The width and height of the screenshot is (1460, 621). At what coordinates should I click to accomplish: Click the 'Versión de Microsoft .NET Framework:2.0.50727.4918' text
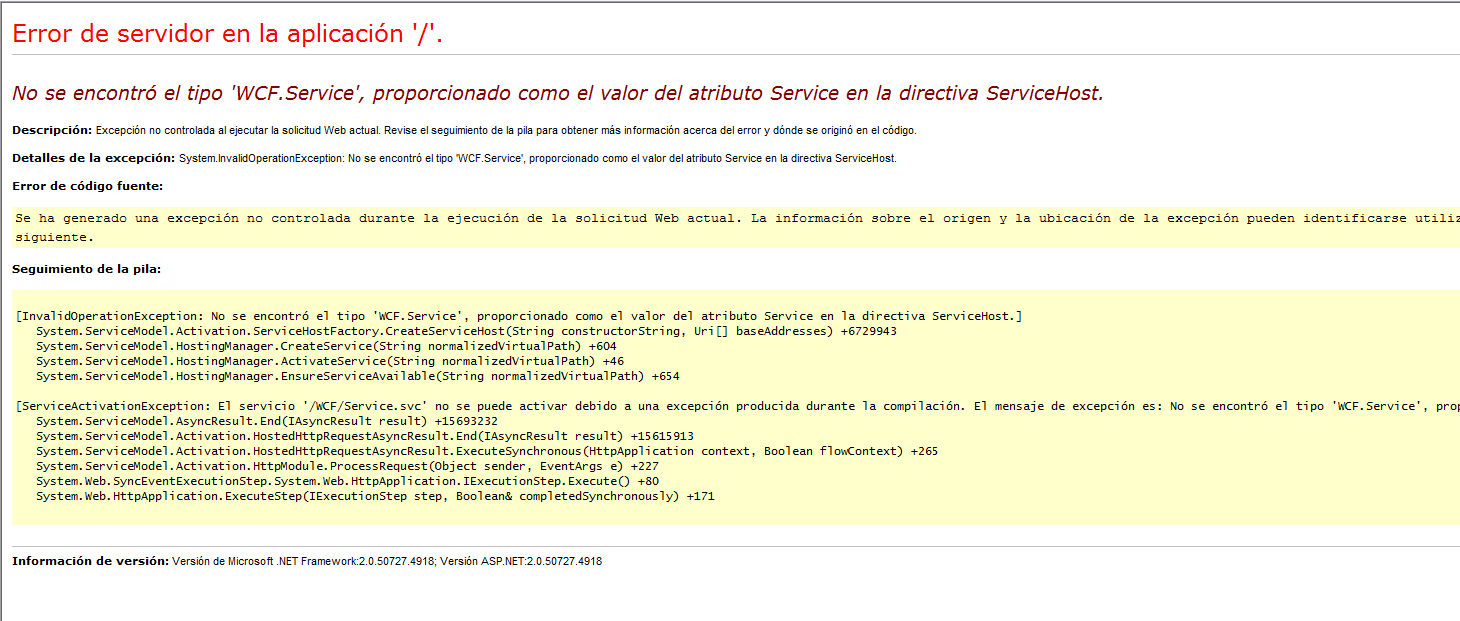(x=303, y=561)
